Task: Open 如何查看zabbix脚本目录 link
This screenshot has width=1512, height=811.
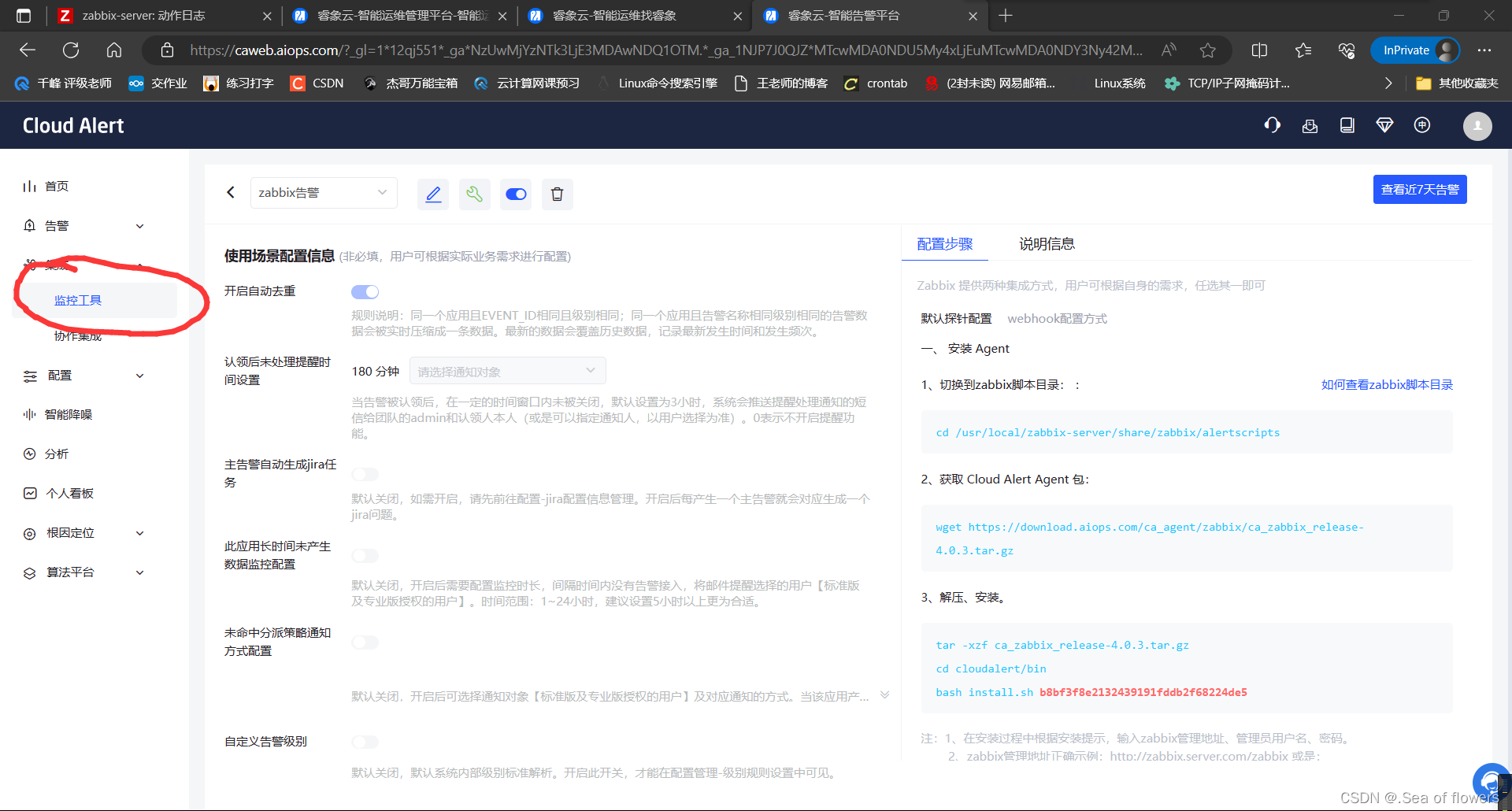Action: pyautogui.click(x=1387, y=384)
